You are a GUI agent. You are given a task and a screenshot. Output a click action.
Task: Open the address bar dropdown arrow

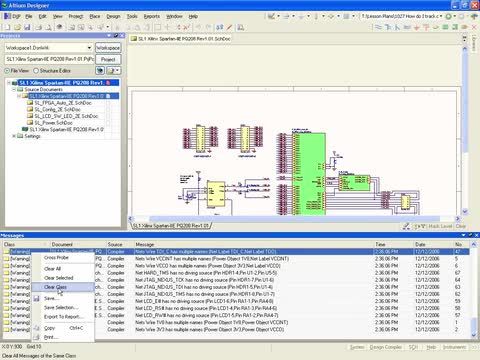click(441, 16)
